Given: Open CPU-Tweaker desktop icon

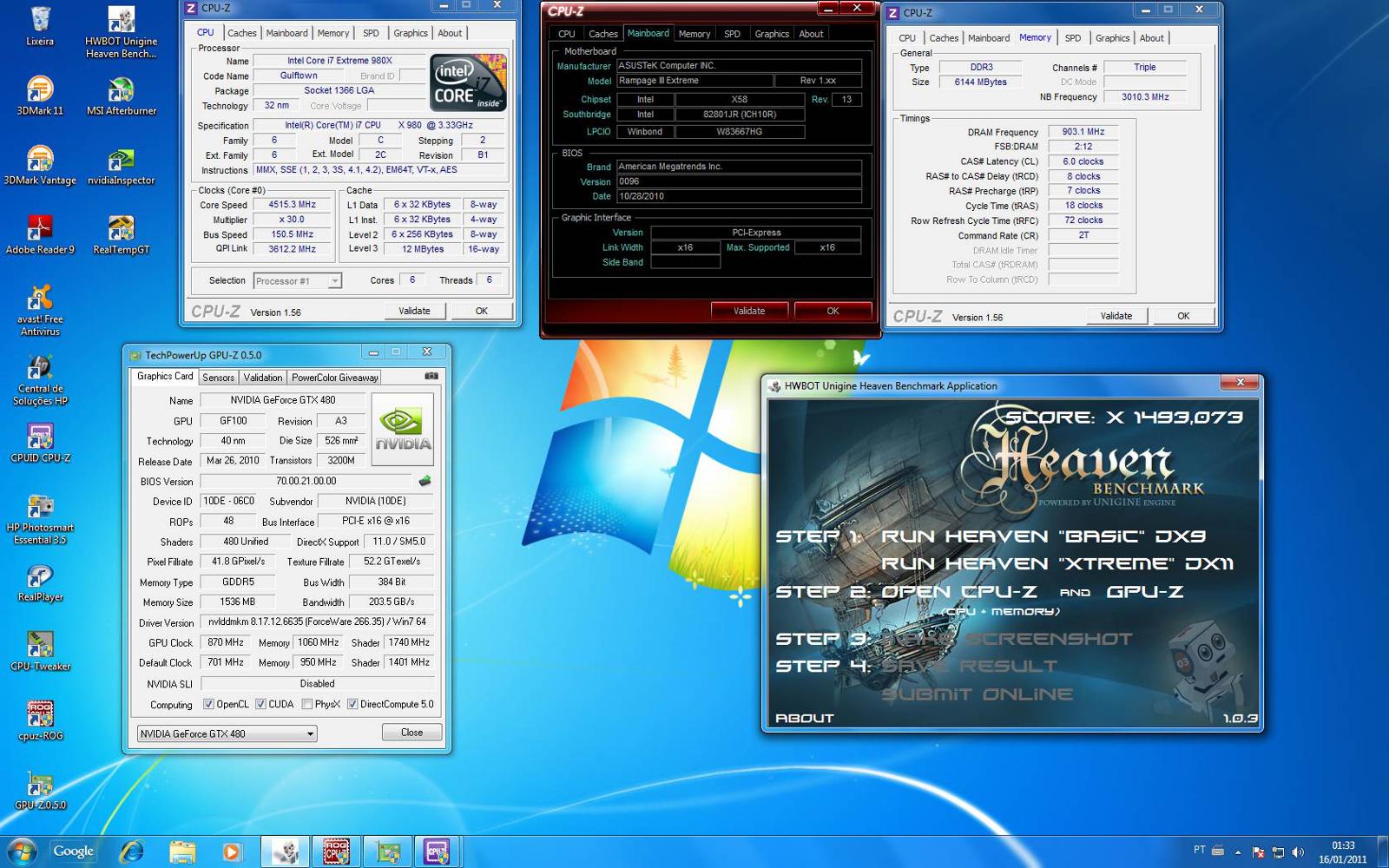Looking at the screenshot, I should (x=40, y=651).
